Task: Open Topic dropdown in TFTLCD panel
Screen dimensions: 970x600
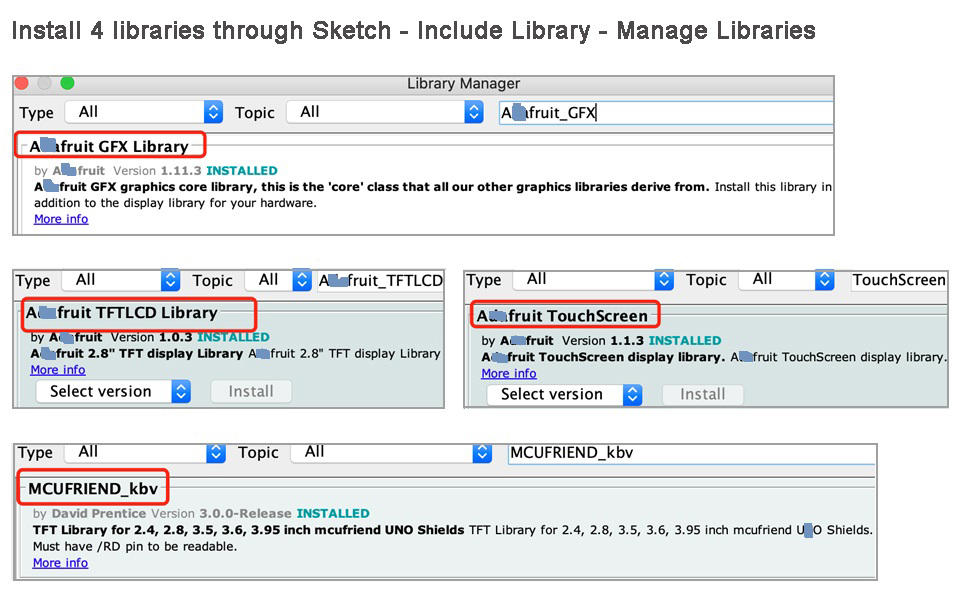Action: pos(278,280)
